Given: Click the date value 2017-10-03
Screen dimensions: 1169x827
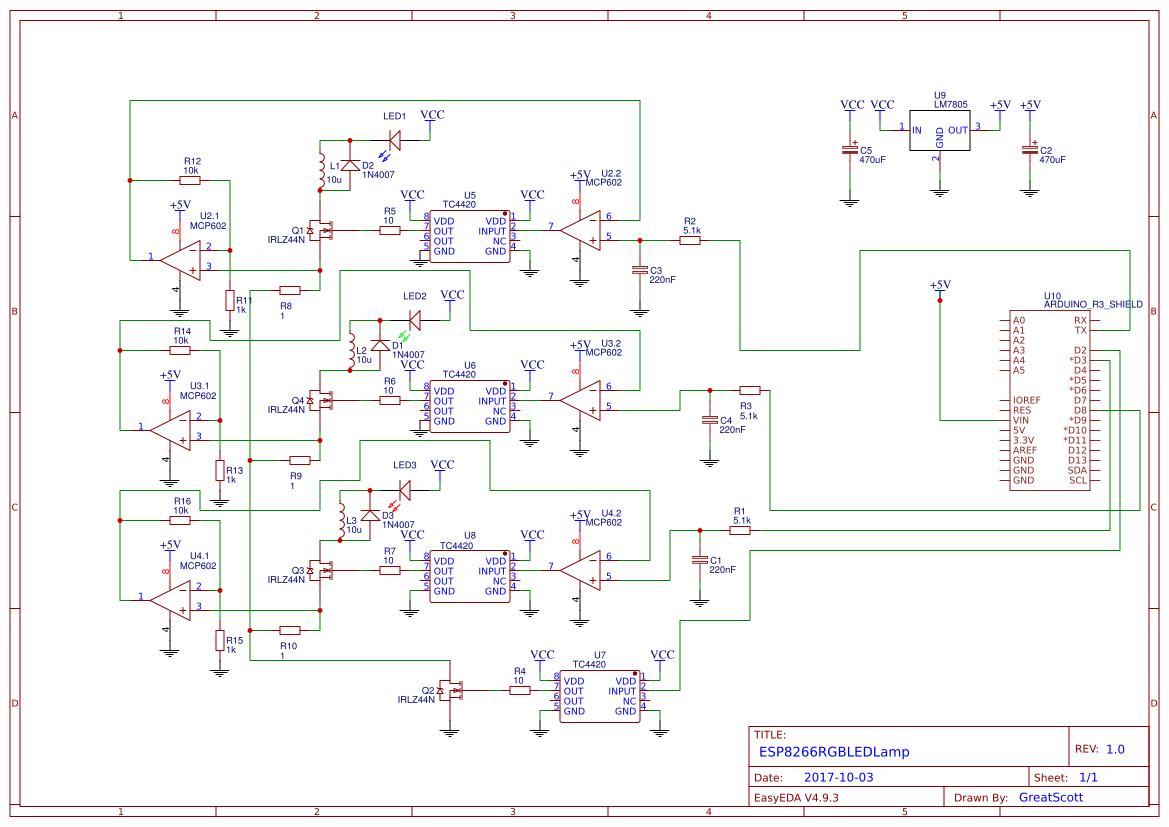Looking at the screenshot, I should (838, 777).
